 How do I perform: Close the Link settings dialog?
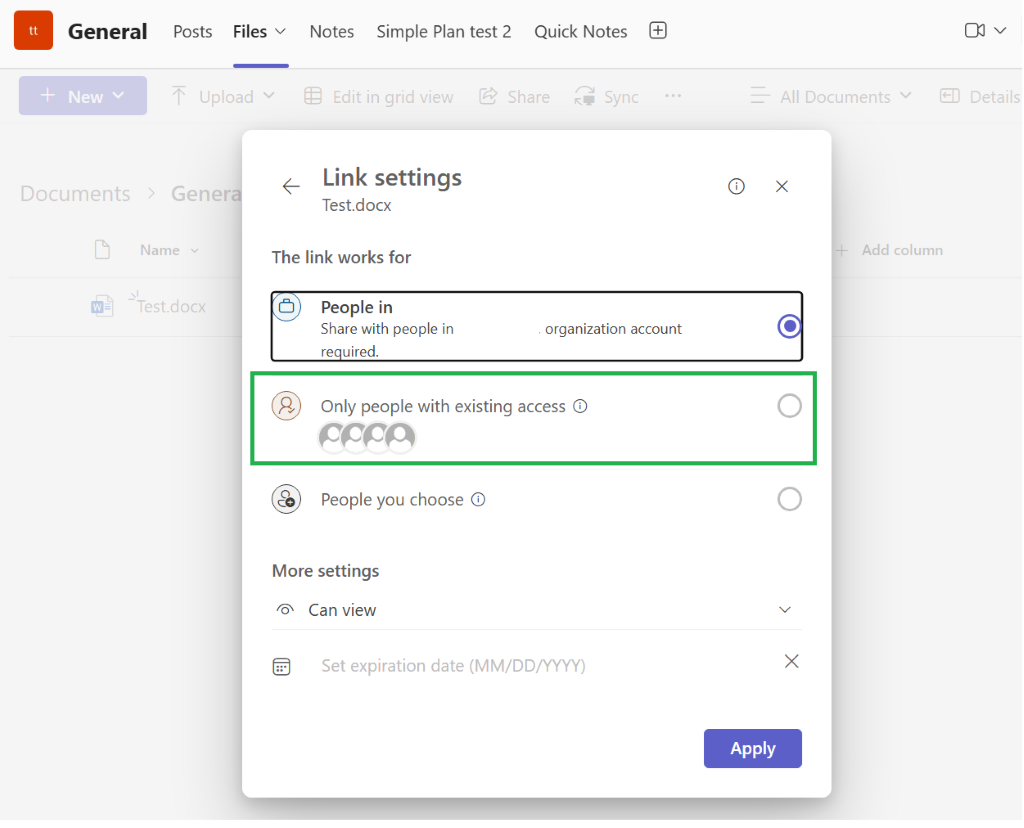(782, 187)
